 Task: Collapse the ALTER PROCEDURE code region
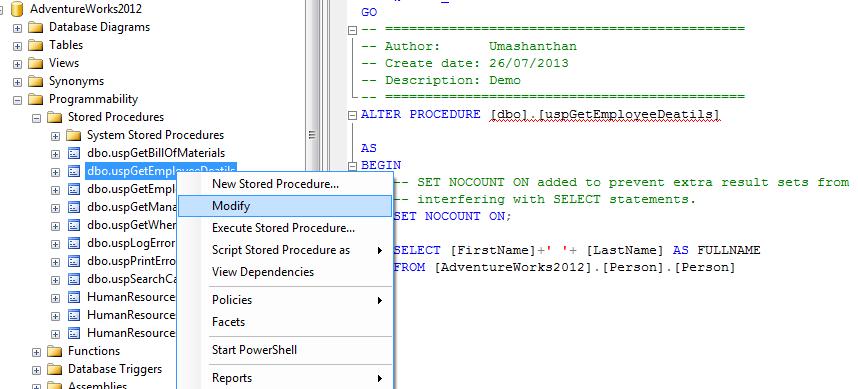353,115
